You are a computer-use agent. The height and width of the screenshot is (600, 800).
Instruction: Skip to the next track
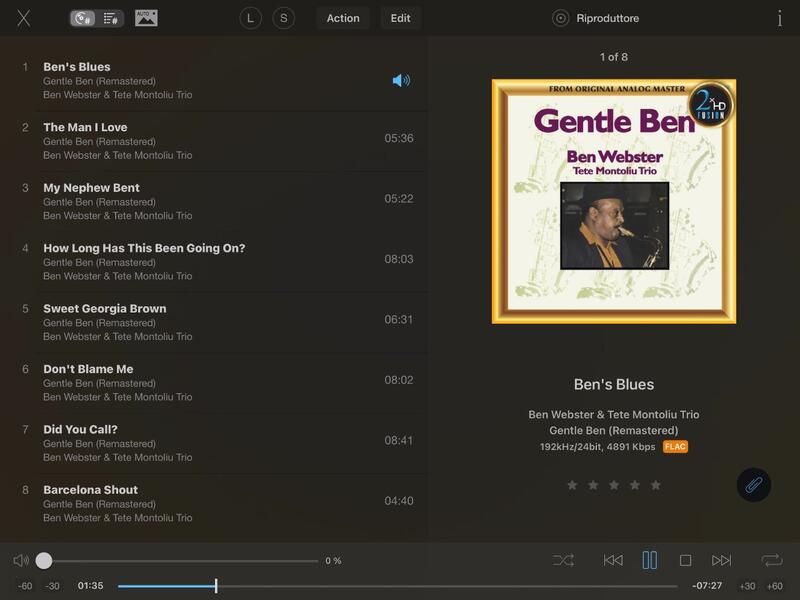[721, 561]
